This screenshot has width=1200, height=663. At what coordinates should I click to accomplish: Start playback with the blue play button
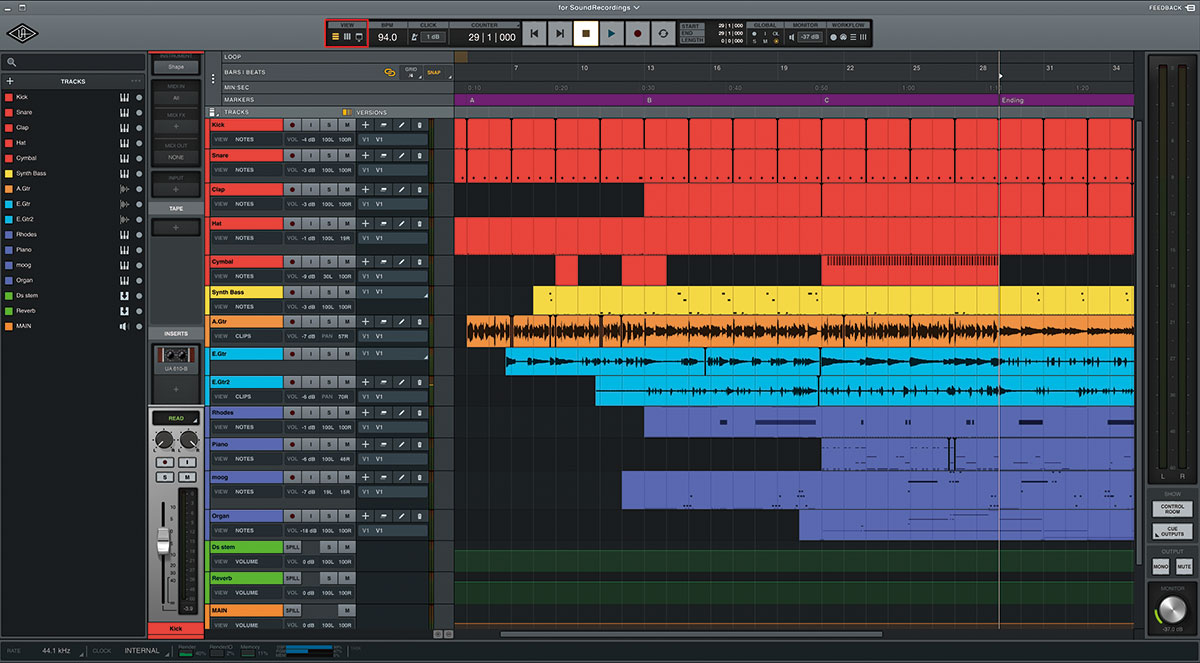[x=611, y=33]
